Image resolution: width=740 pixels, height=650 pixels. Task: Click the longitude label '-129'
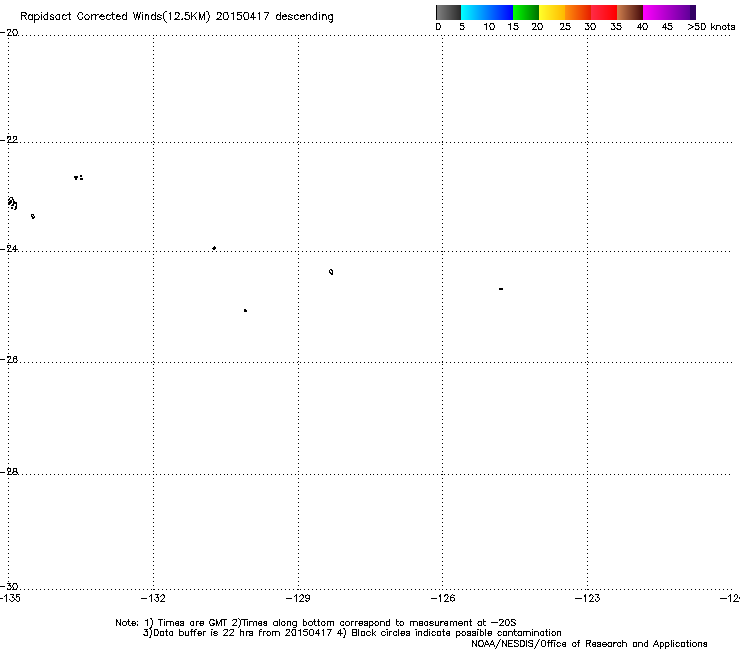pyautogui.click(x=298, y=598)
